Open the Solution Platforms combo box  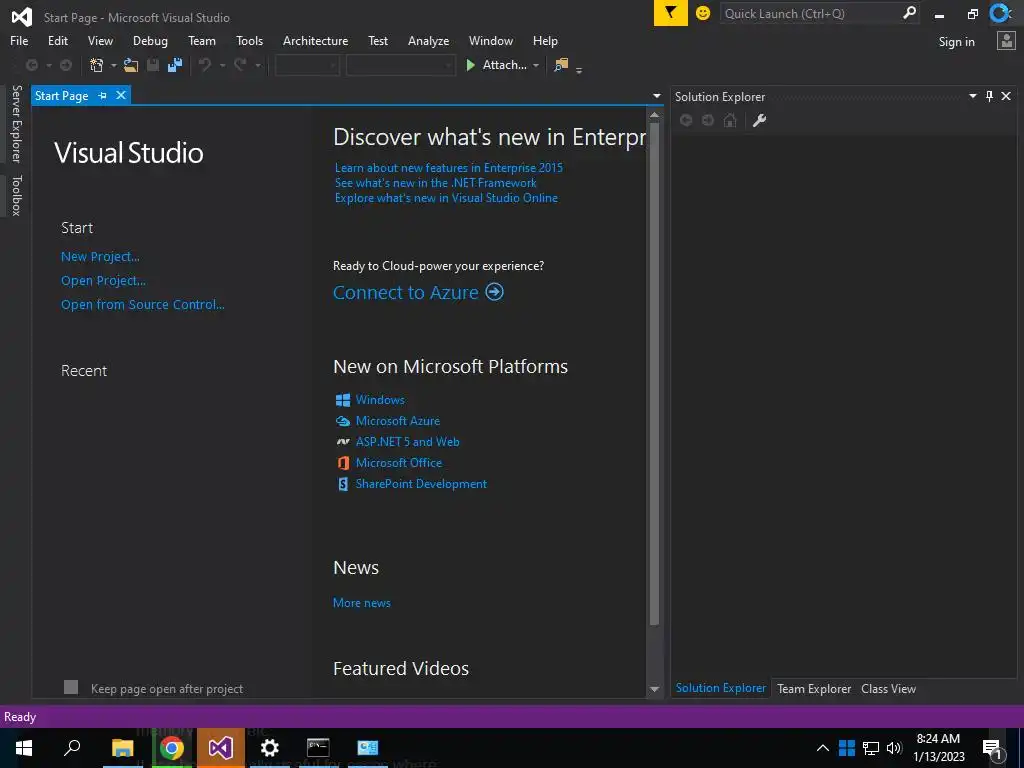[400, 65]
